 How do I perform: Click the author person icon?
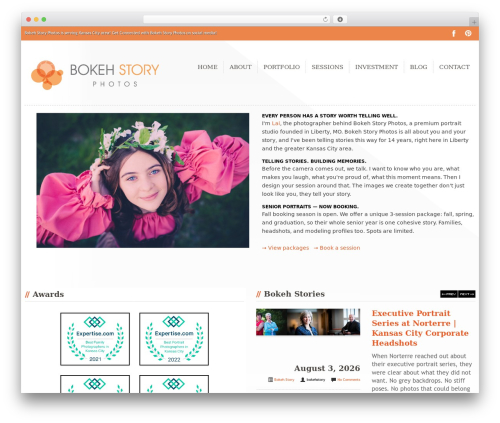(x=303, y=380)
